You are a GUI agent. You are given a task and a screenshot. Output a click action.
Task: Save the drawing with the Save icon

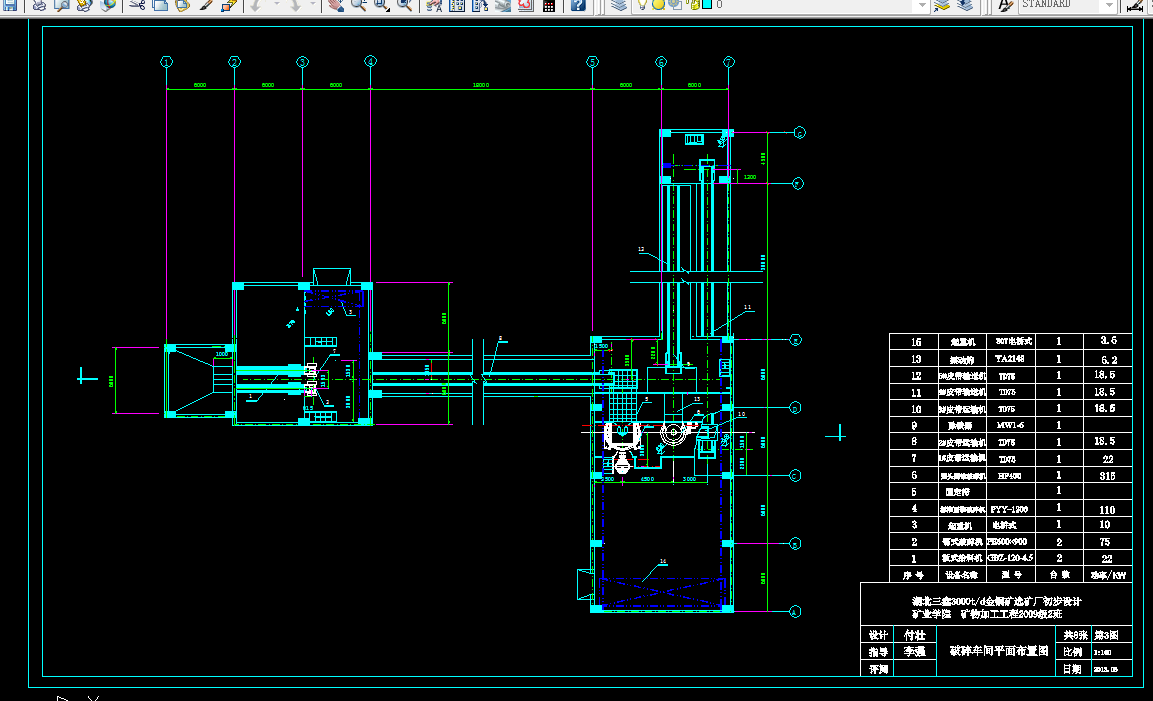click(10, 5)
